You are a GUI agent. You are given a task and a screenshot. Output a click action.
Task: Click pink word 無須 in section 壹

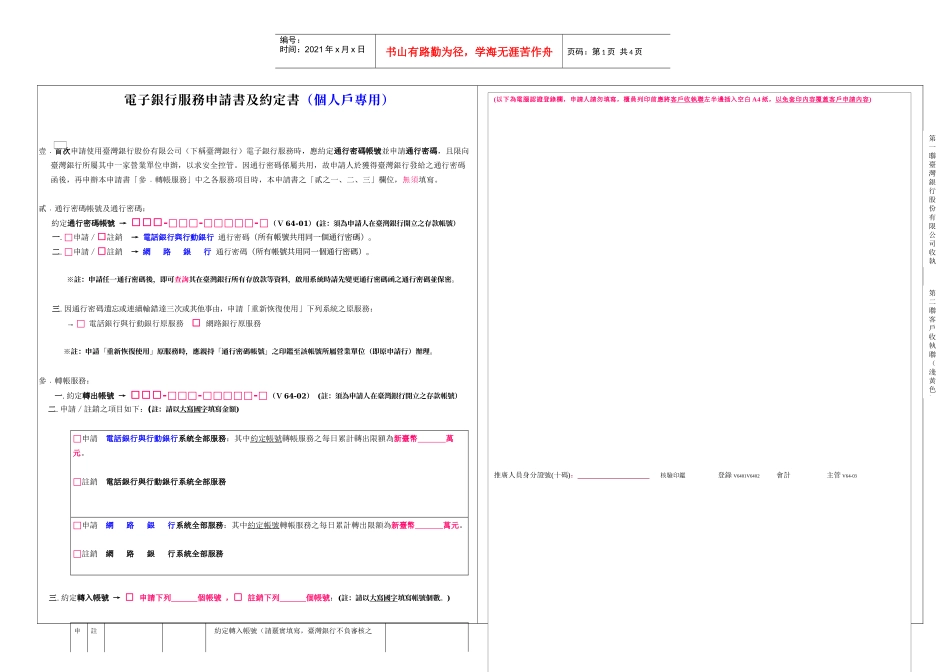point(410,180)
